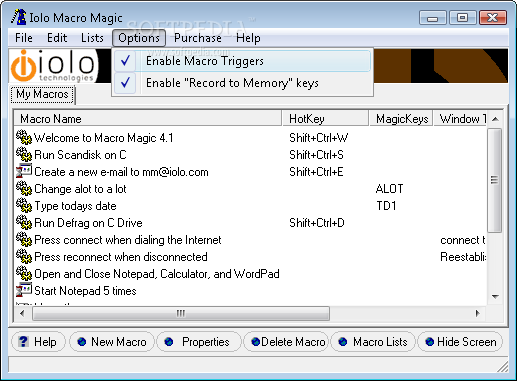Click the globe icon on New Macro button

(x=82, y=342)
